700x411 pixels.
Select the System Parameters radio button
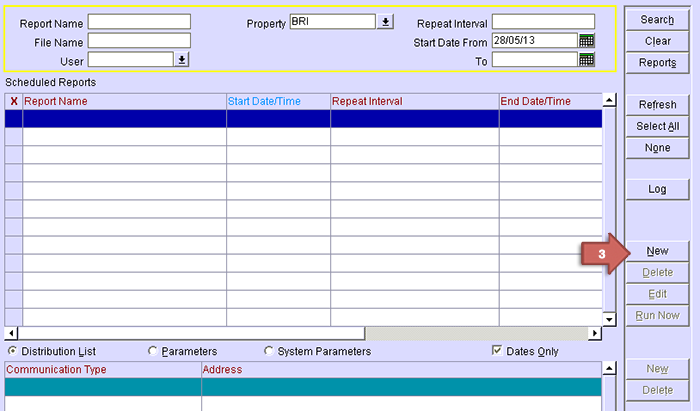(269, 351)
